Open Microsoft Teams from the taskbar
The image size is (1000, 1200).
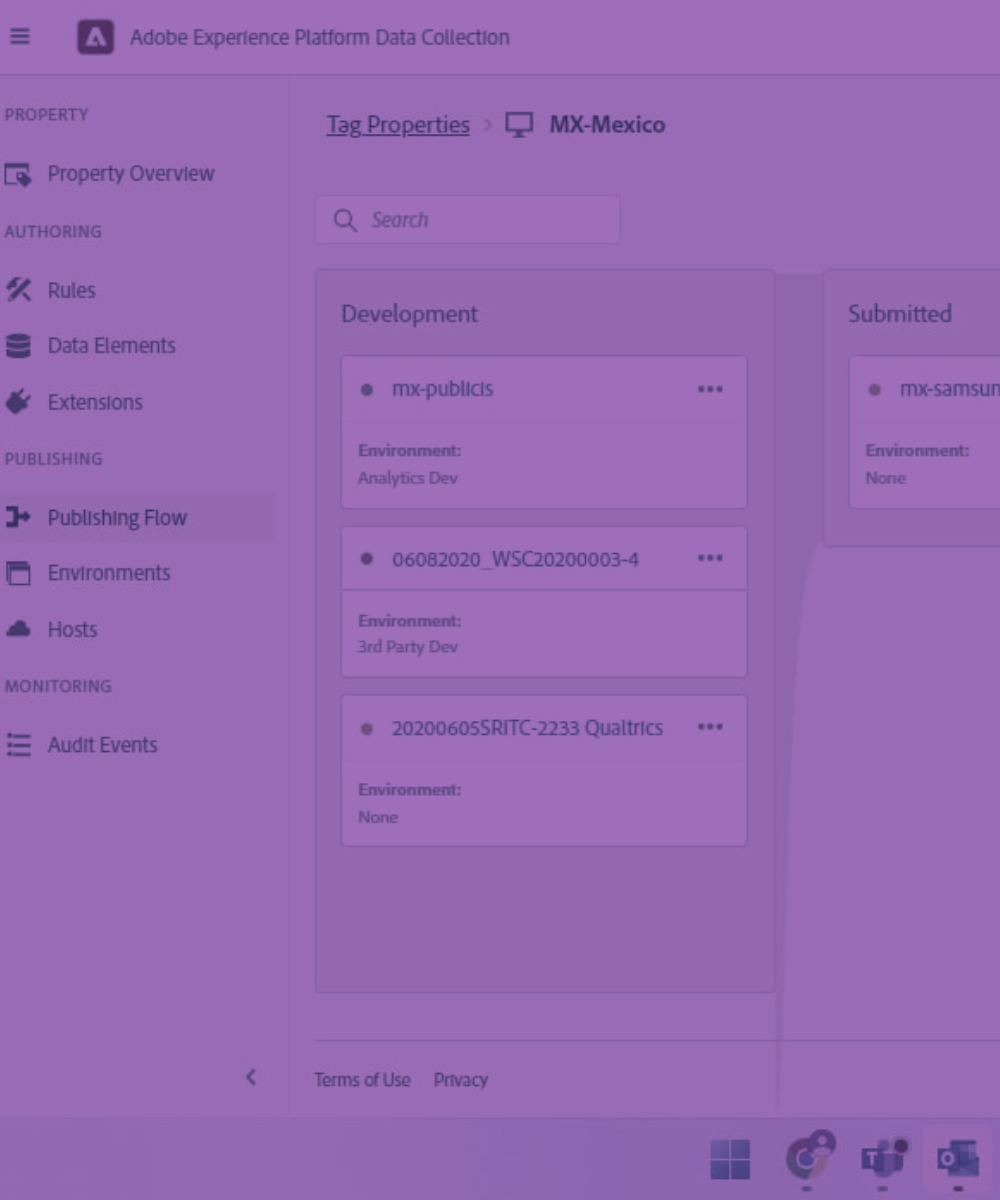point(882,1160)
